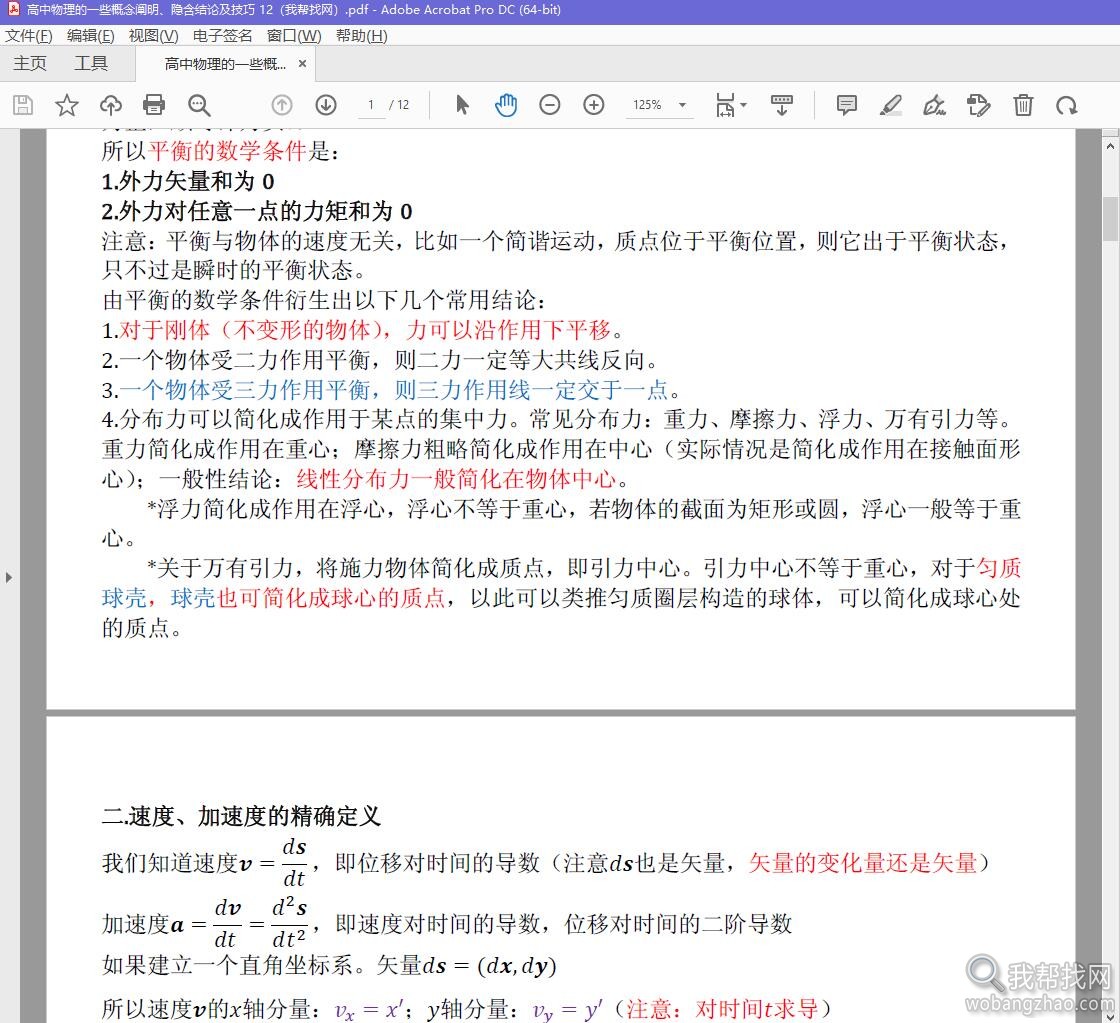Delete with the trash can icon

[x=1023, y=105]
